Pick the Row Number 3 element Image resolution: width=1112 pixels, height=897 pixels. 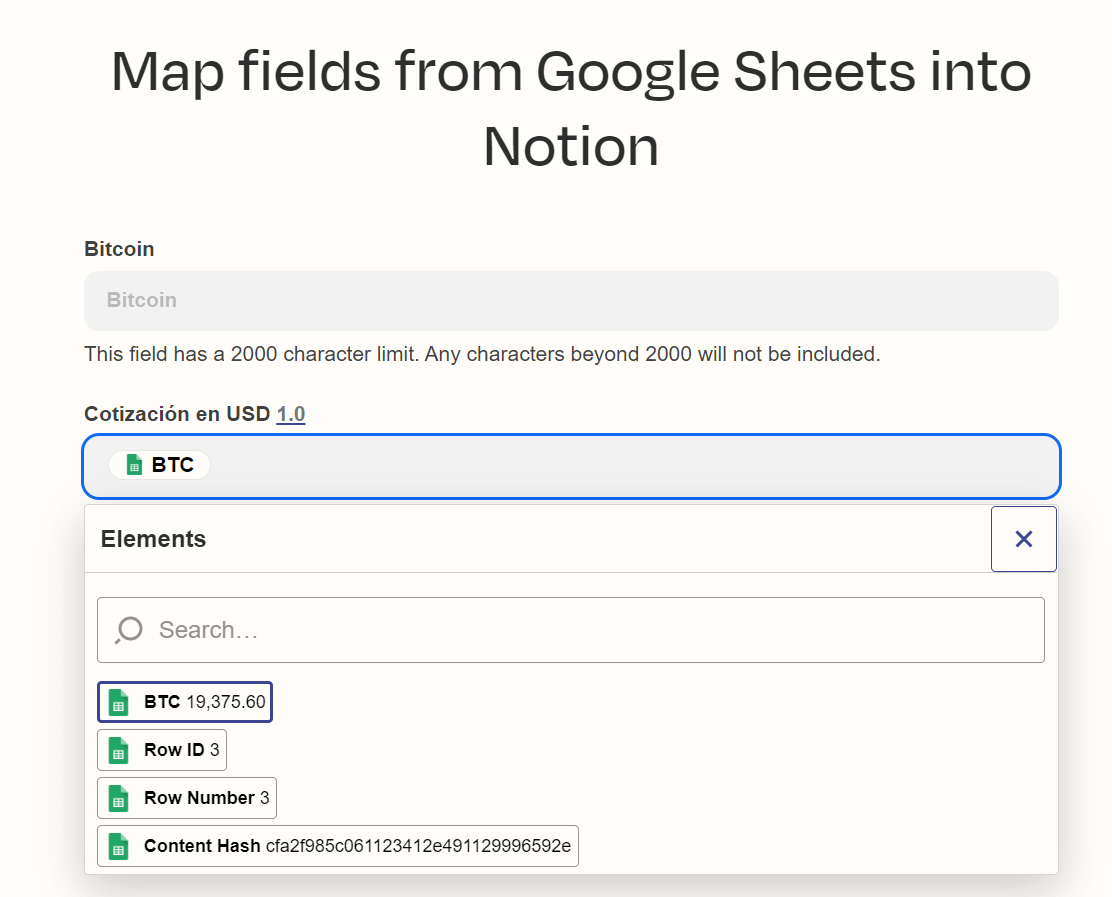click(x=187, y=798)
